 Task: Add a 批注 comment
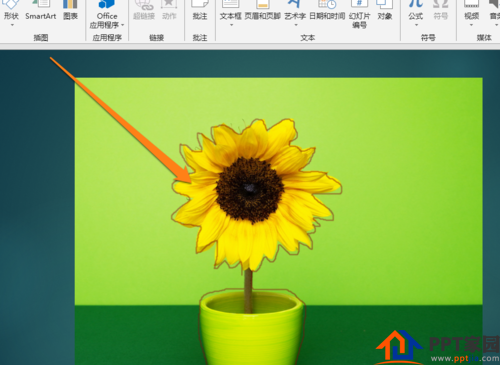tap(200, 11)
